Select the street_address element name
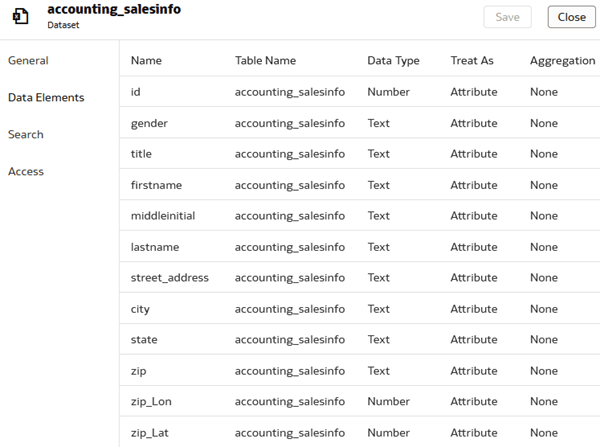This screenshot has height=447, width=600. click(x=170, y=278)
